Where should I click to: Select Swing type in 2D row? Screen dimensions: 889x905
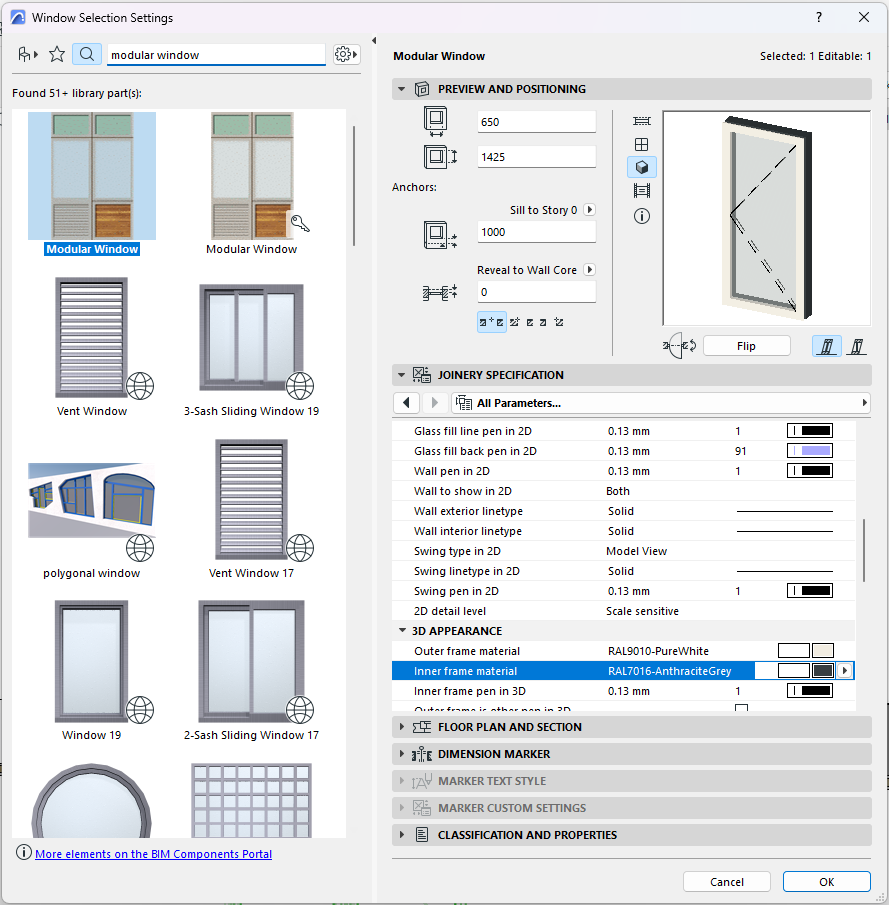point(623,551)
